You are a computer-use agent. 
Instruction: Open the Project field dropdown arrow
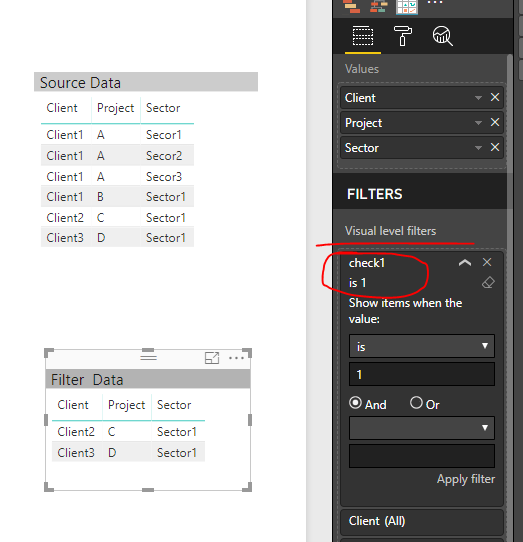478,123
